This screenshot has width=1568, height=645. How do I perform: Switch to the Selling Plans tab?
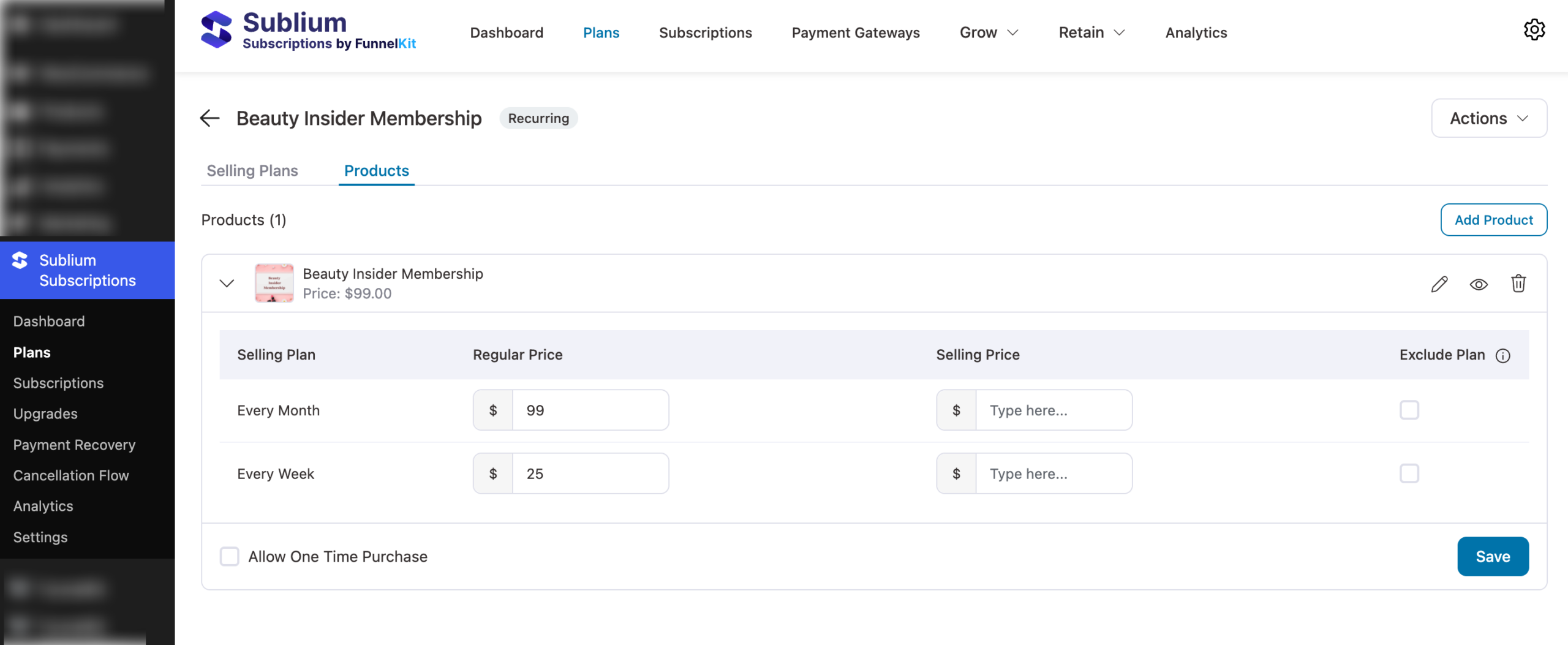coord(252,171)
